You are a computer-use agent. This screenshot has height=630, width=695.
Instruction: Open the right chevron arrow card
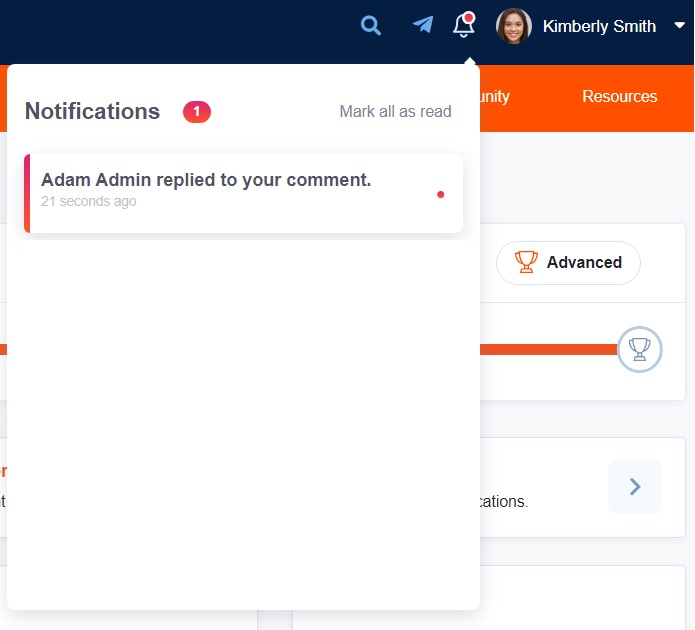(x=635, y=487)
